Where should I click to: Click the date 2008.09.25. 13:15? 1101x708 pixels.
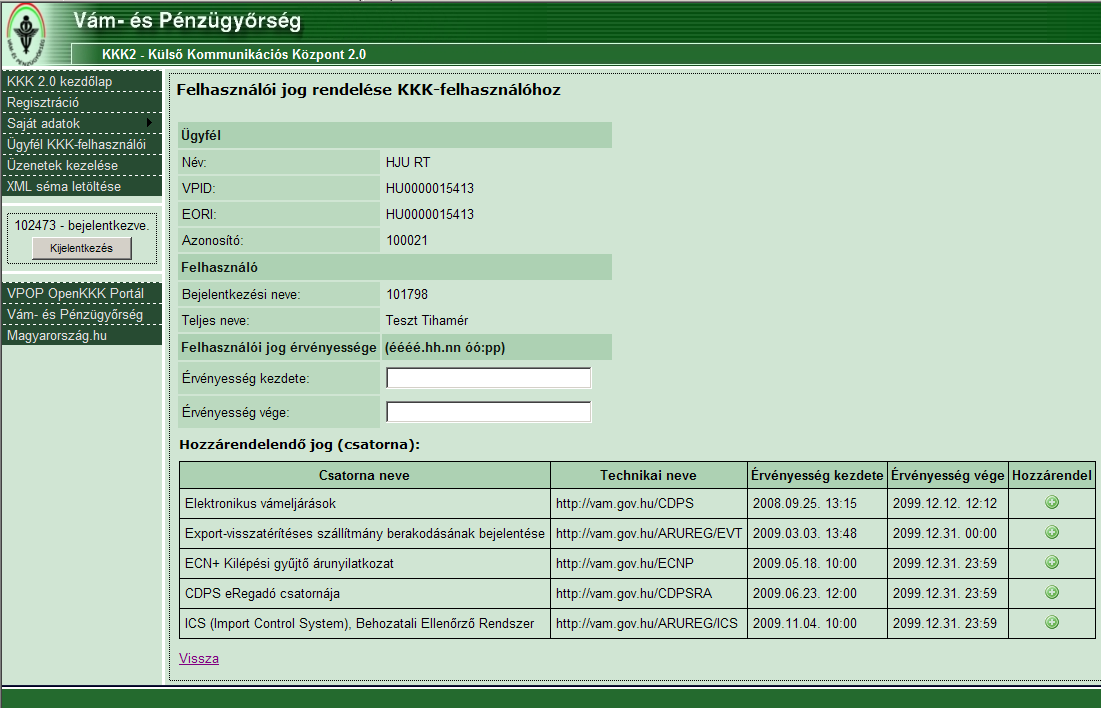click(805, 504)
